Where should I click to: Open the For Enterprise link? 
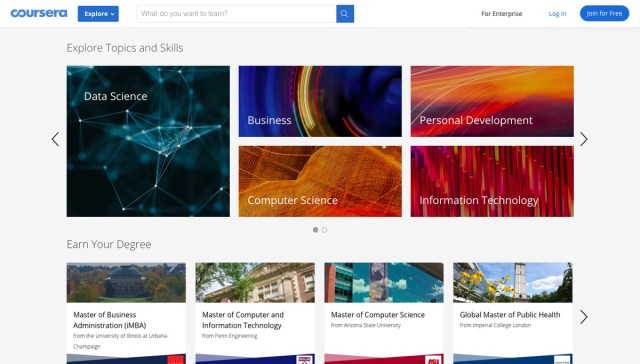[x=502, y=13]
